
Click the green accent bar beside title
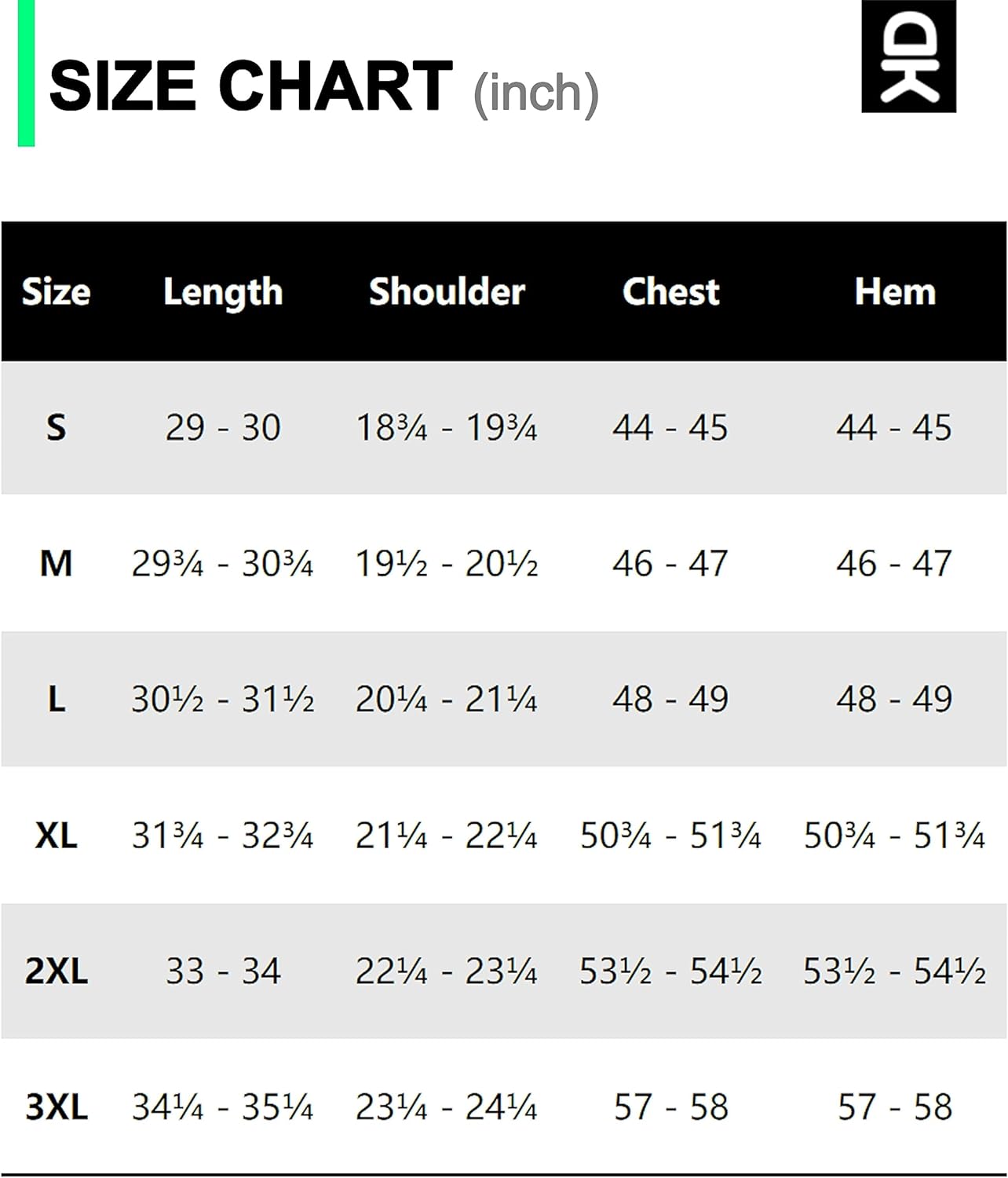pyautogui.click(x=26, y=73)
